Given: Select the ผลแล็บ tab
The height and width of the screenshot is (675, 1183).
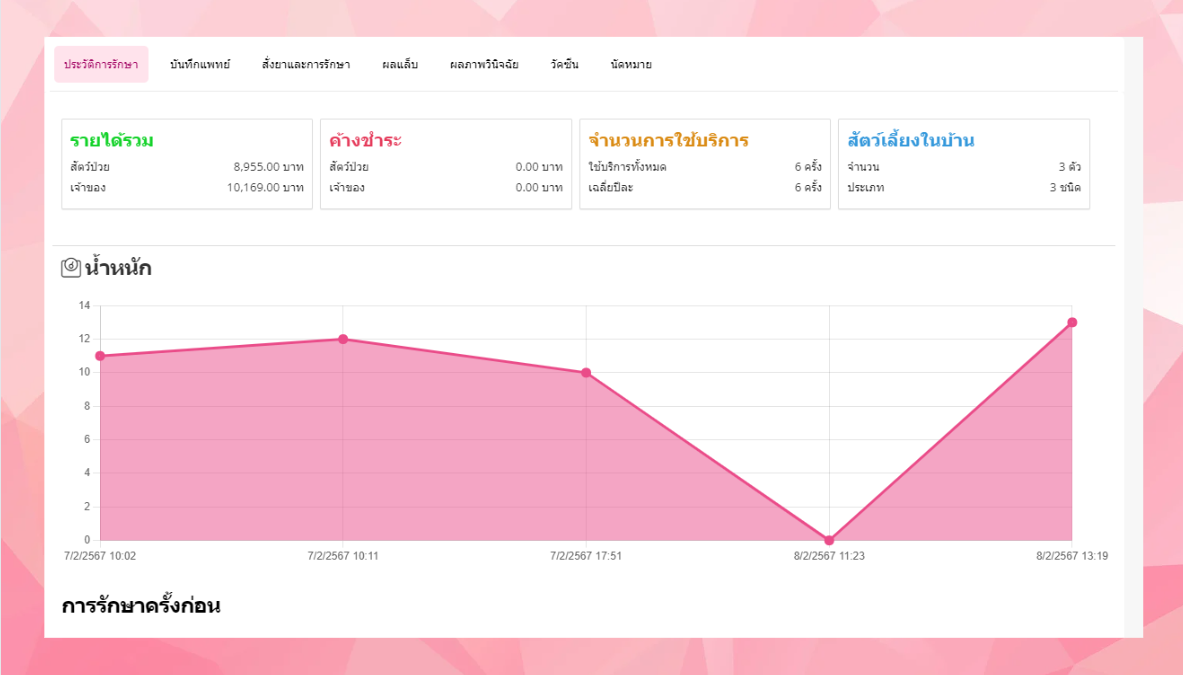Looking at the screenshot, I should click(400, 65).
